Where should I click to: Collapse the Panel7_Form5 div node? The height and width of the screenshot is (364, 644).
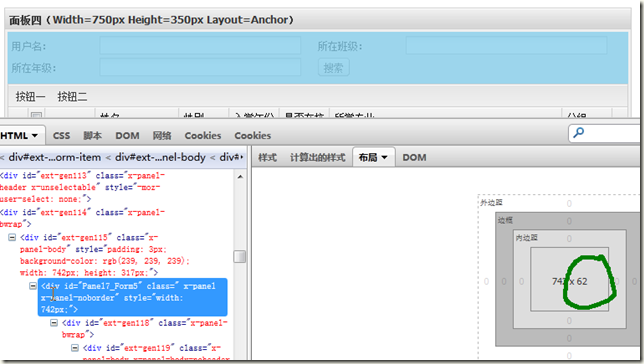coord(33,286)
